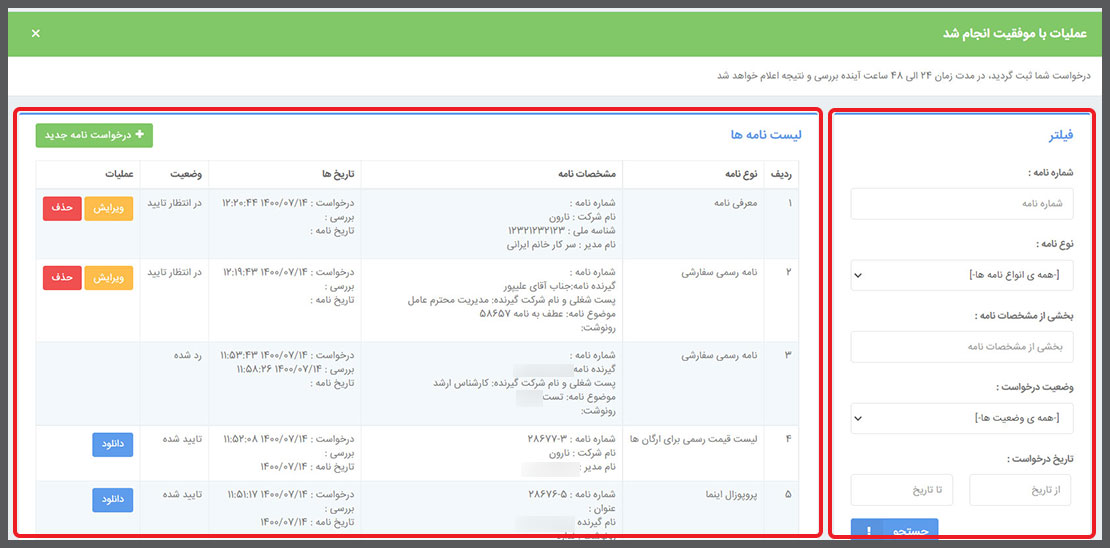
Task: Focus the letter number input field
Action: coord(961,204)
